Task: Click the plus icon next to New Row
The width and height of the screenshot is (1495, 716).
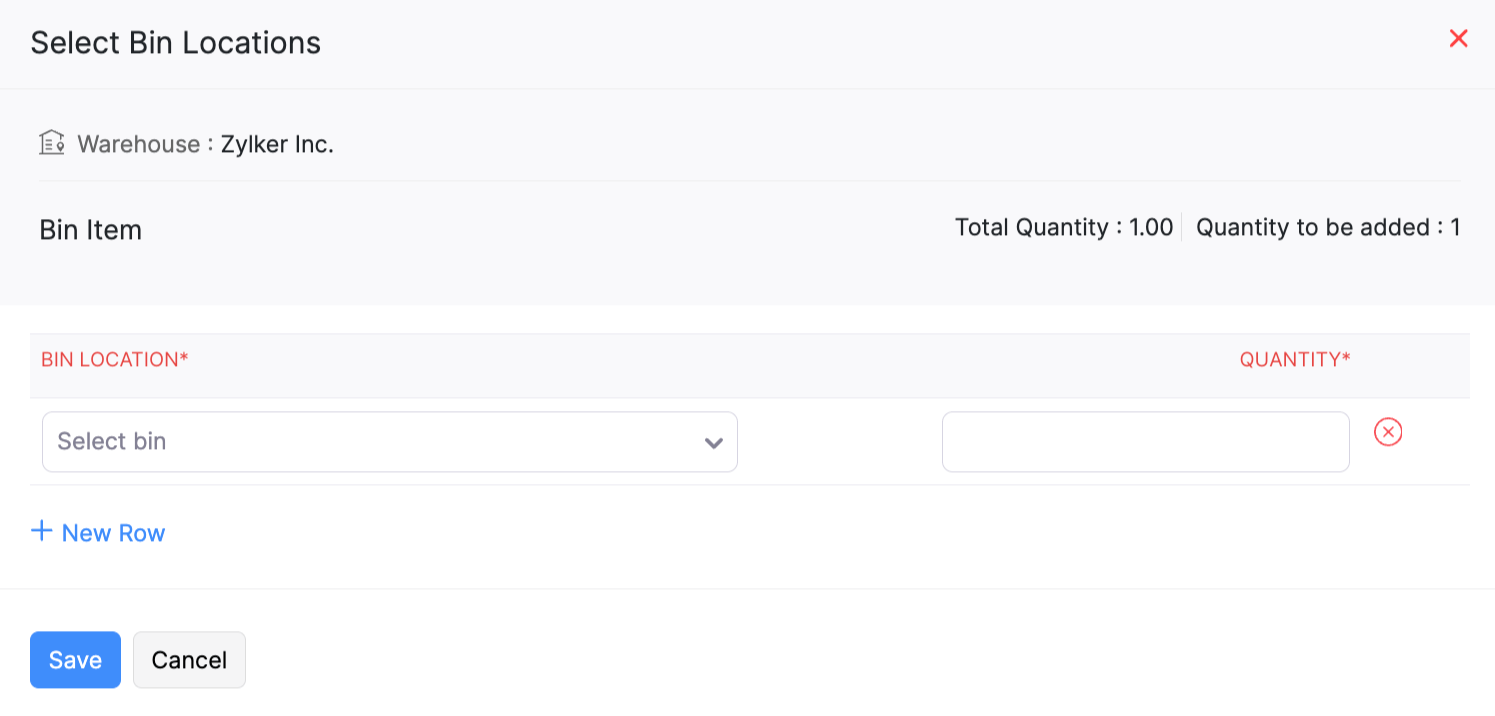Action: pos(41,531)
